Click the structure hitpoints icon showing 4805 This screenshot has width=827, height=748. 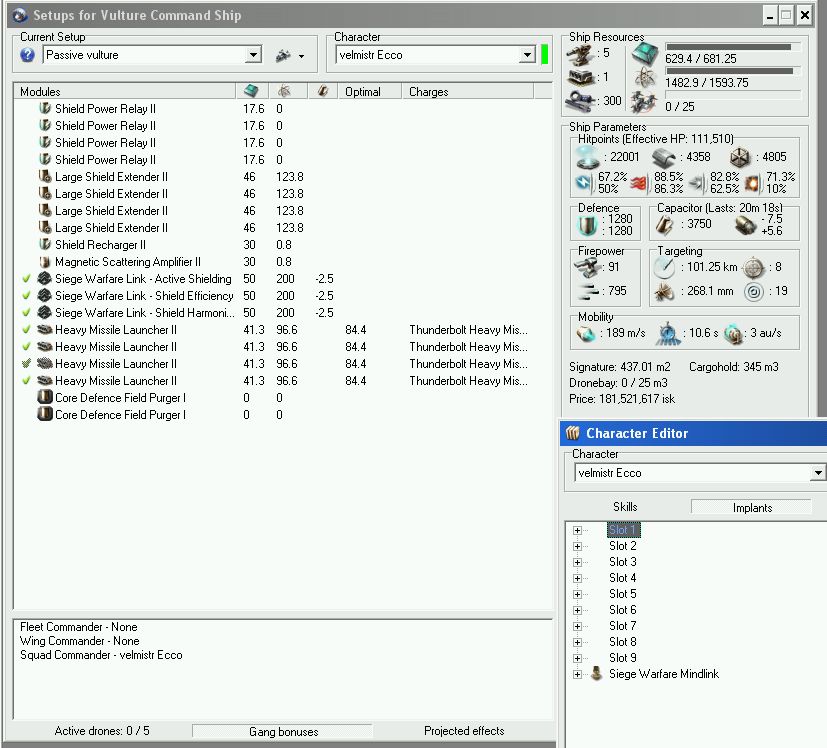(x=740, y=157)
